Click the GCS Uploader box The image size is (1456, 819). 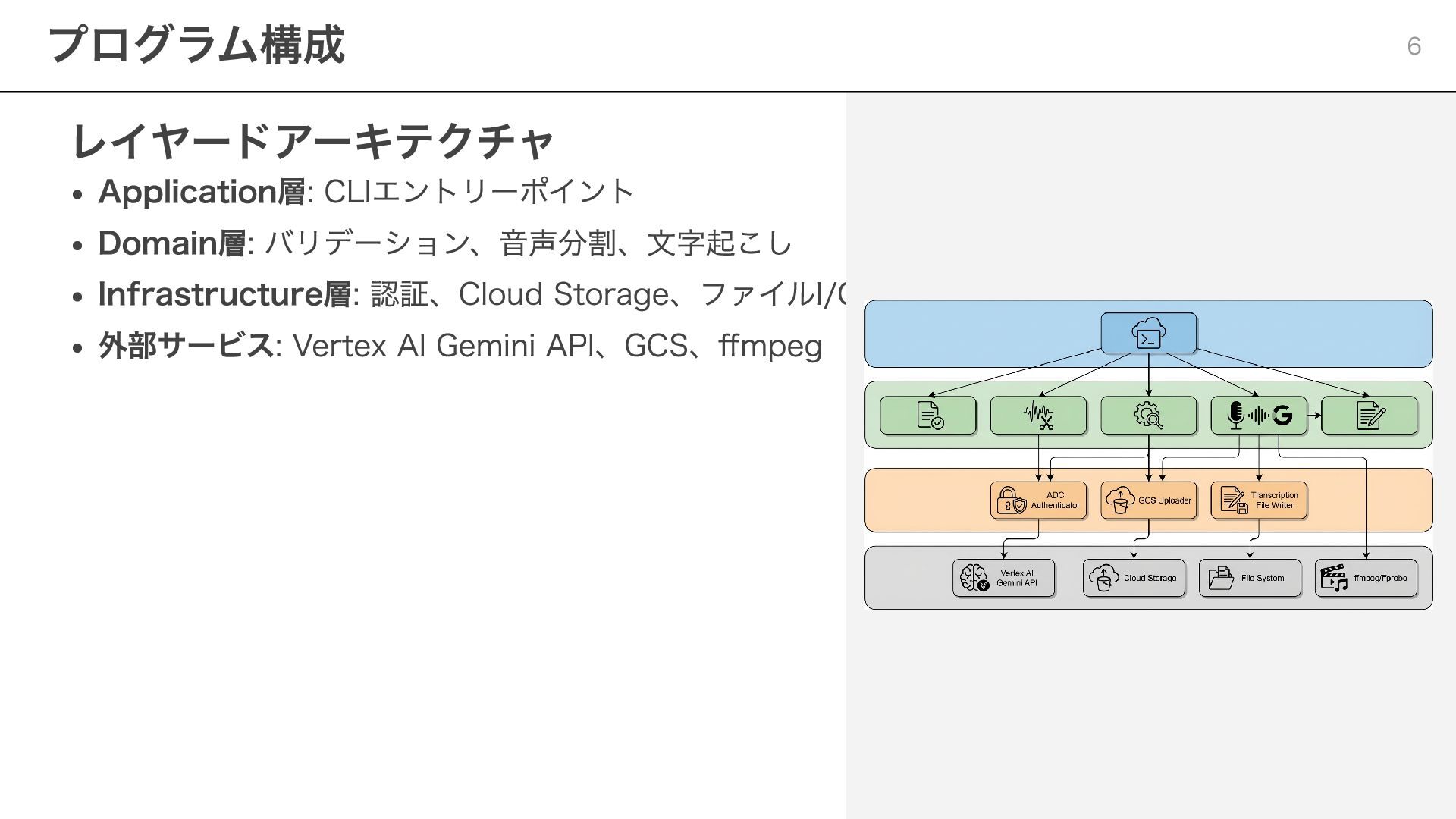(1148, 500)
